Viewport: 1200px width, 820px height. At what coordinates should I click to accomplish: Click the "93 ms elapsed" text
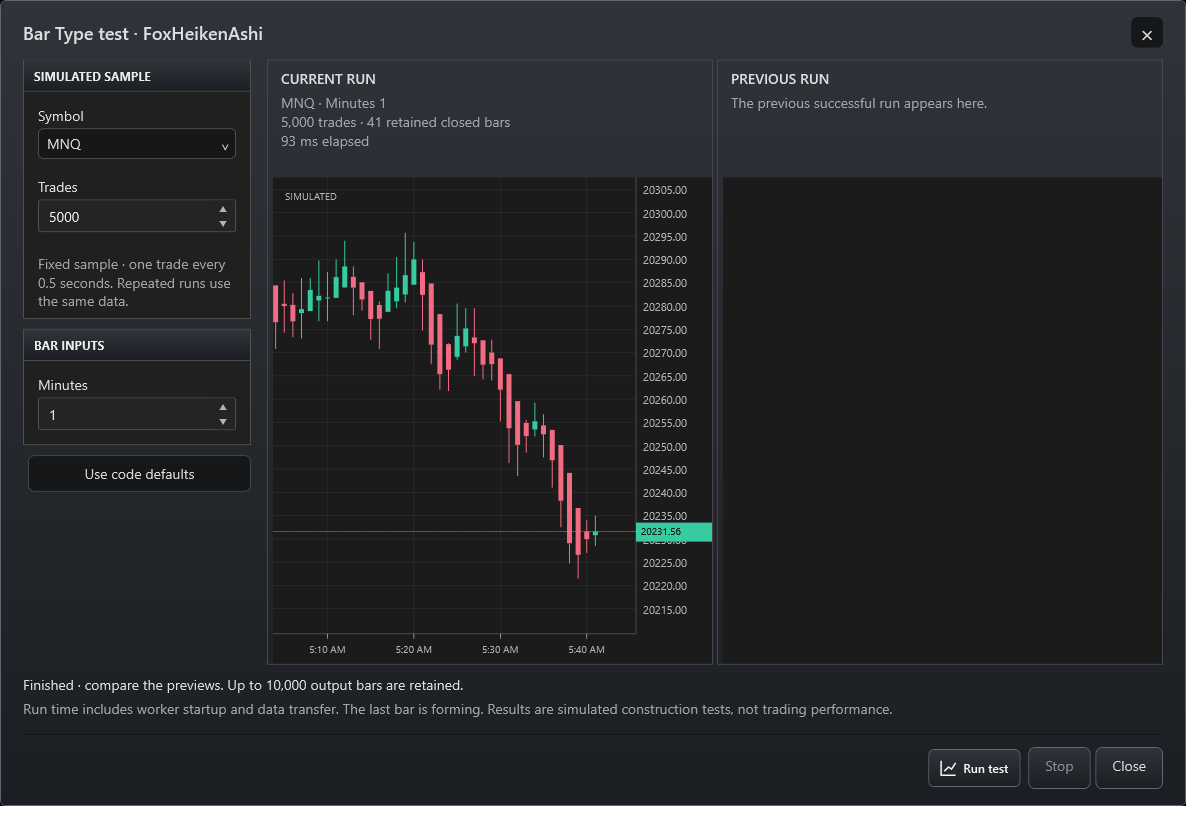325,141
